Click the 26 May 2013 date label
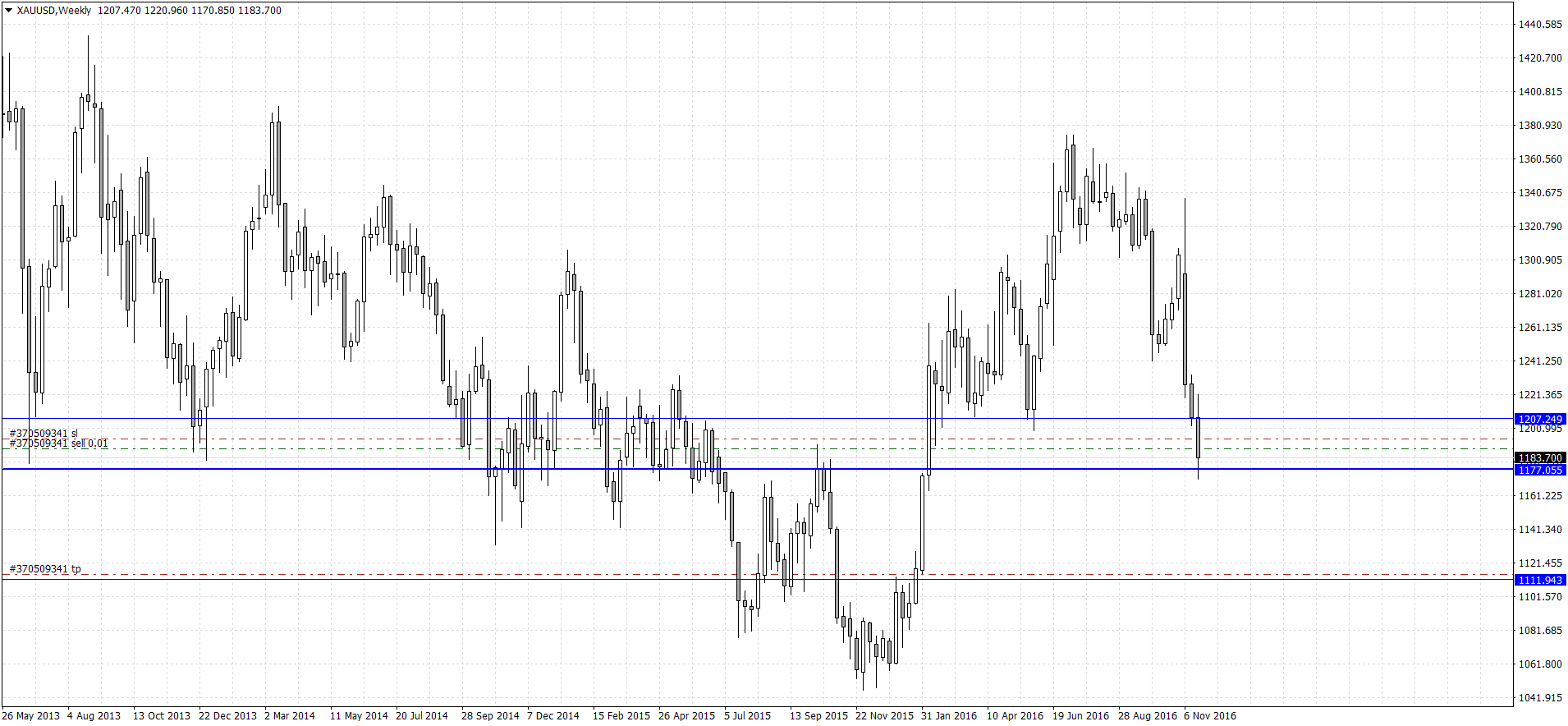 point(31,716)
